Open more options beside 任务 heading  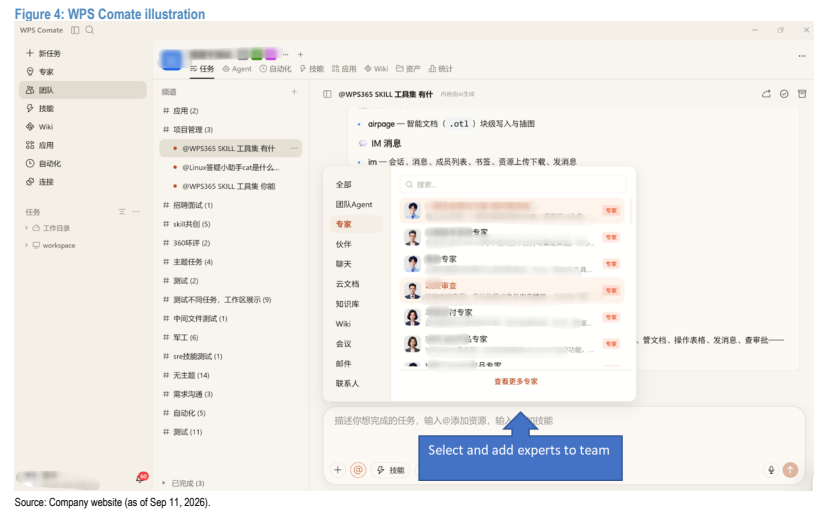(x=136, y=212)
